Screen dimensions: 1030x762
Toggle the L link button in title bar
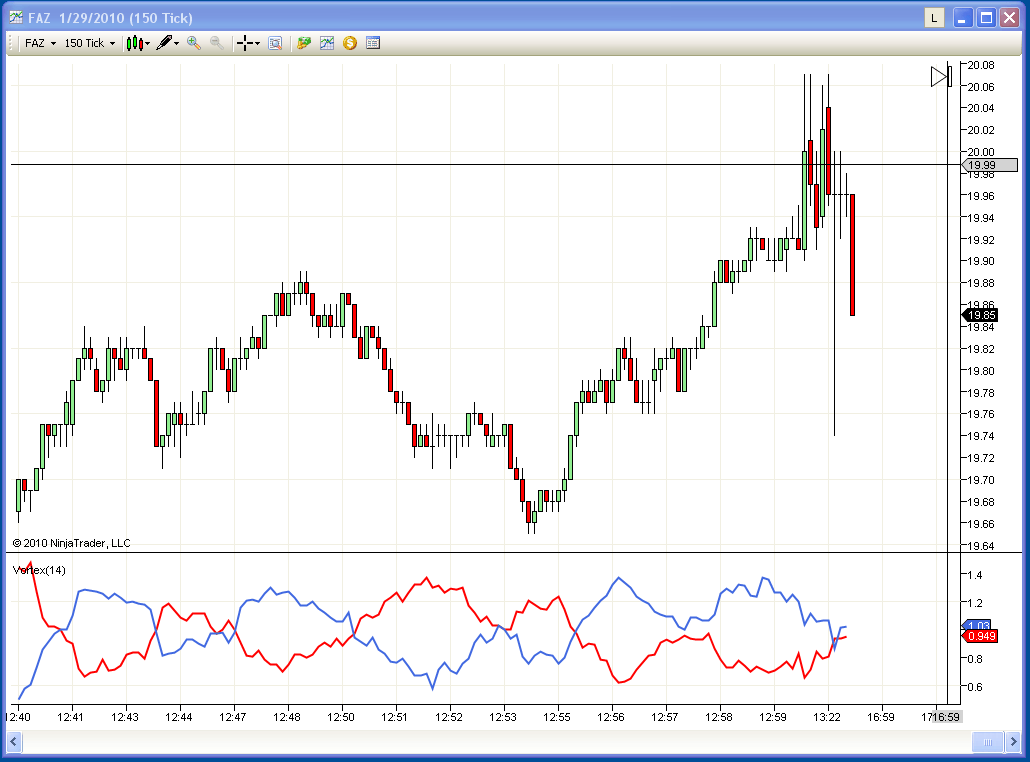[934, 18]
